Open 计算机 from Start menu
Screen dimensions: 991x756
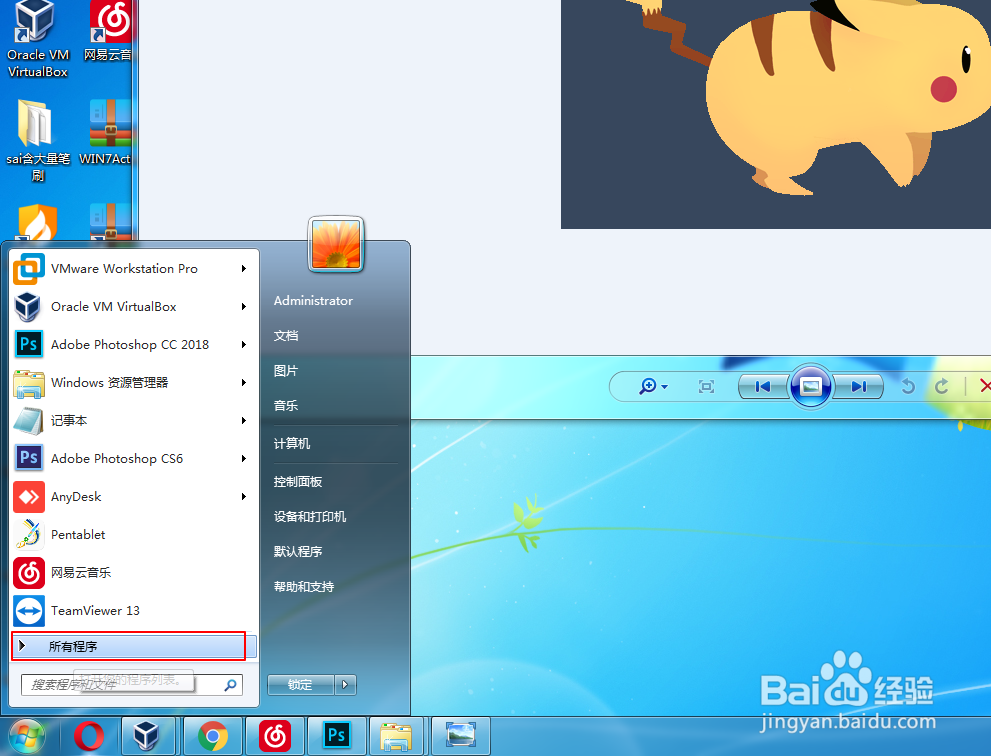point(291,444)
